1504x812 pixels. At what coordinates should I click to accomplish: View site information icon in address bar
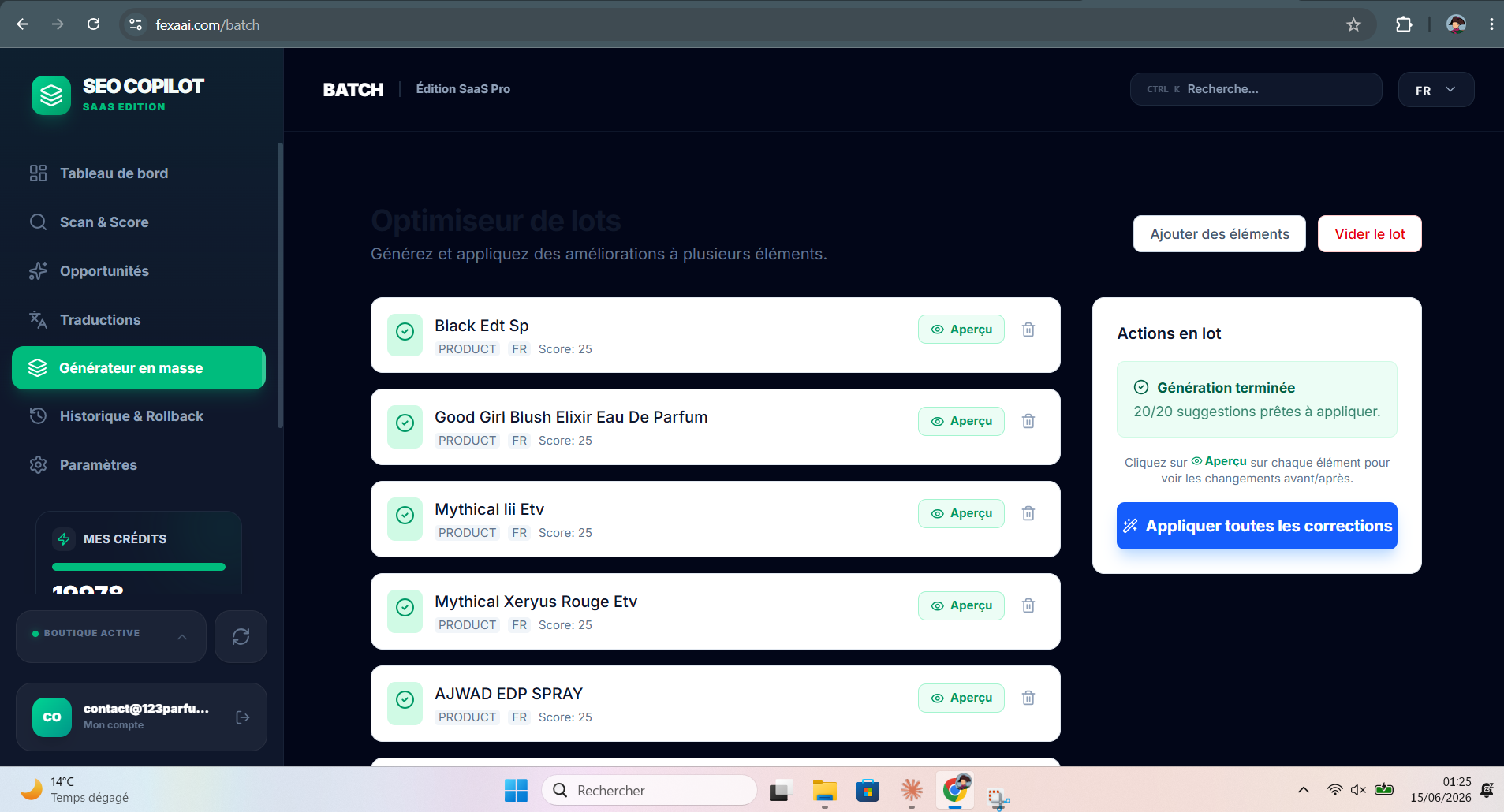[x=136, y=24]
